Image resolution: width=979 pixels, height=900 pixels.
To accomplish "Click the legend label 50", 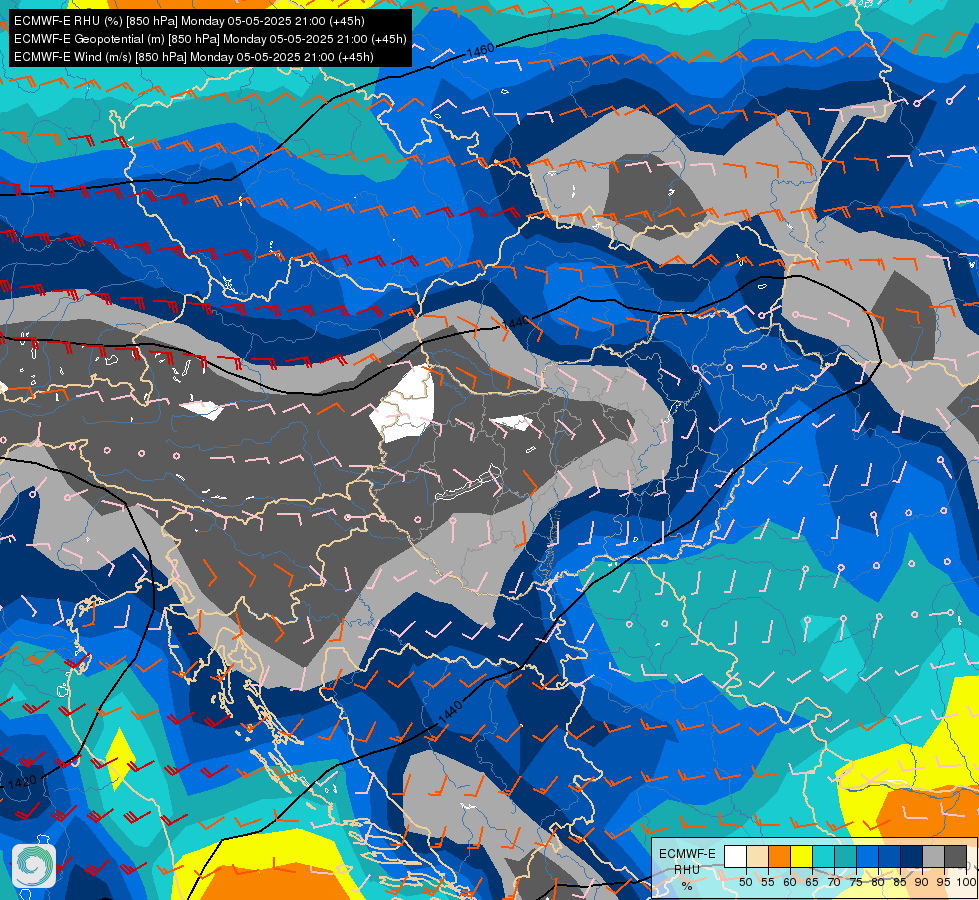I will pos(745,882).
